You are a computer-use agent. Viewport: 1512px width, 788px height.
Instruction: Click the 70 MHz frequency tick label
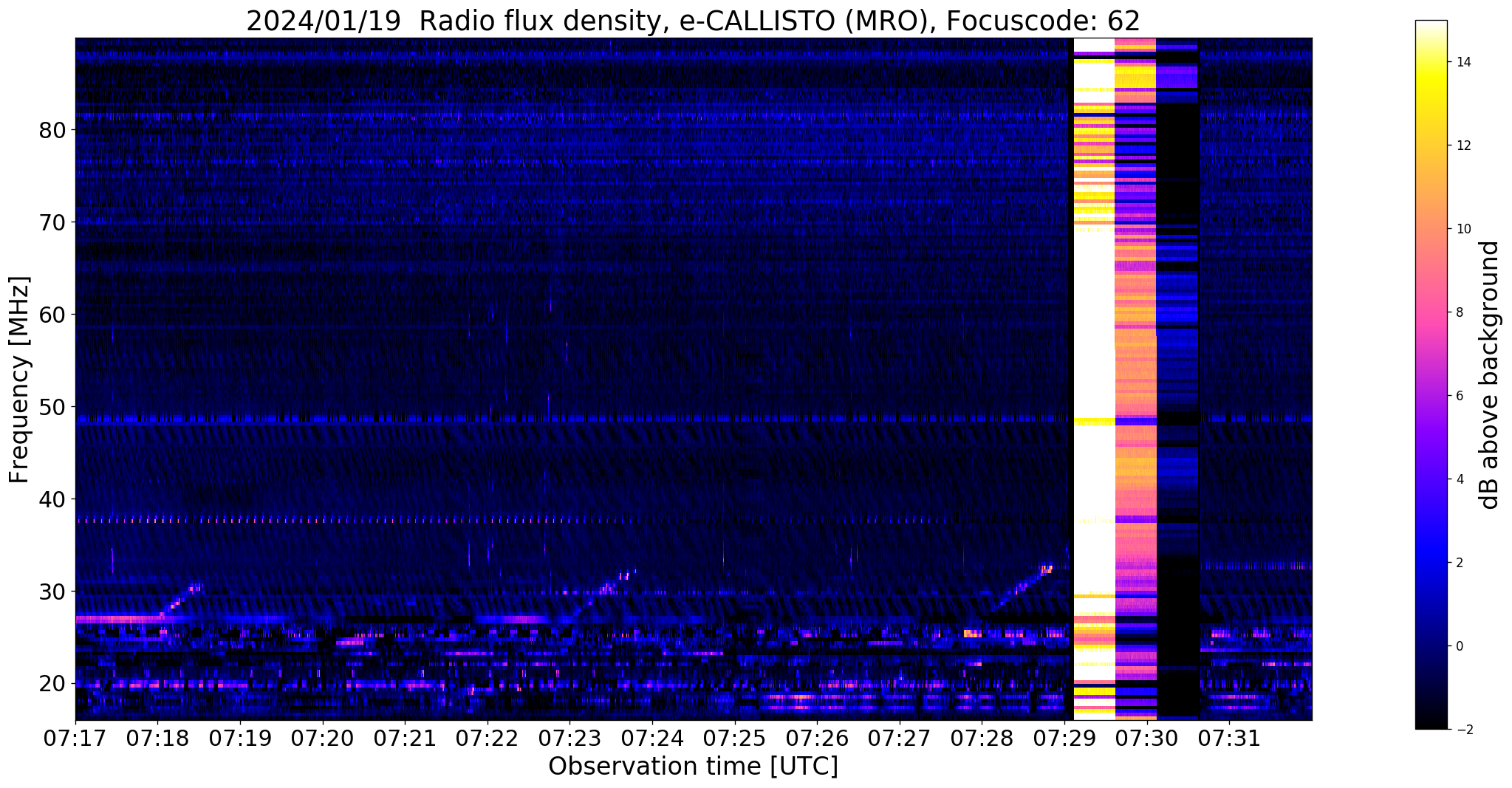coord(52,222)
